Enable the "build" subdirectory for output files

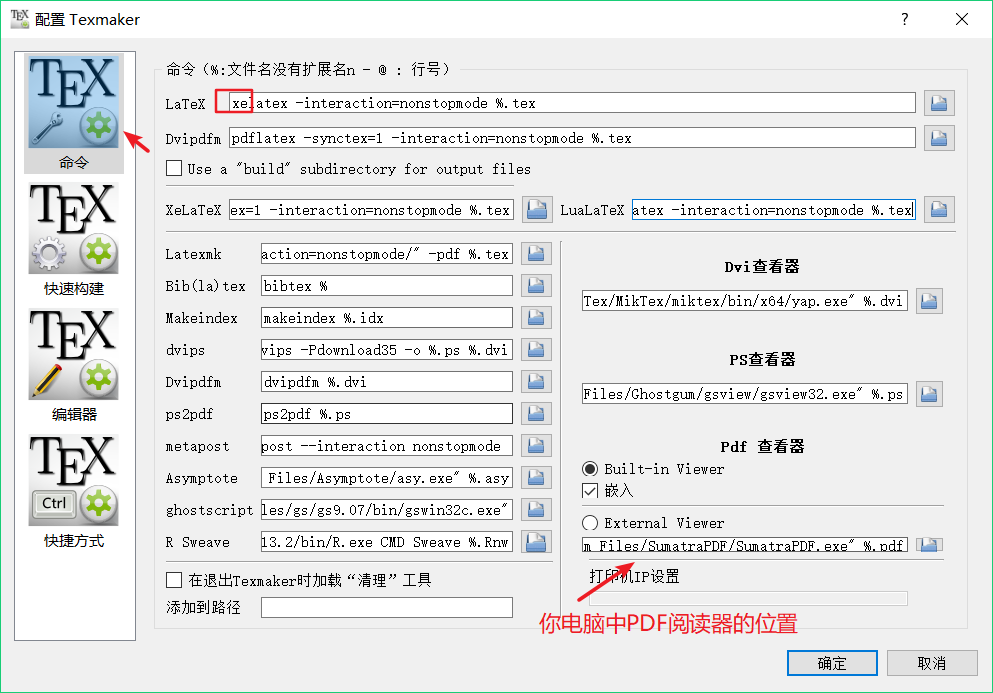click(x=174, y=168)
